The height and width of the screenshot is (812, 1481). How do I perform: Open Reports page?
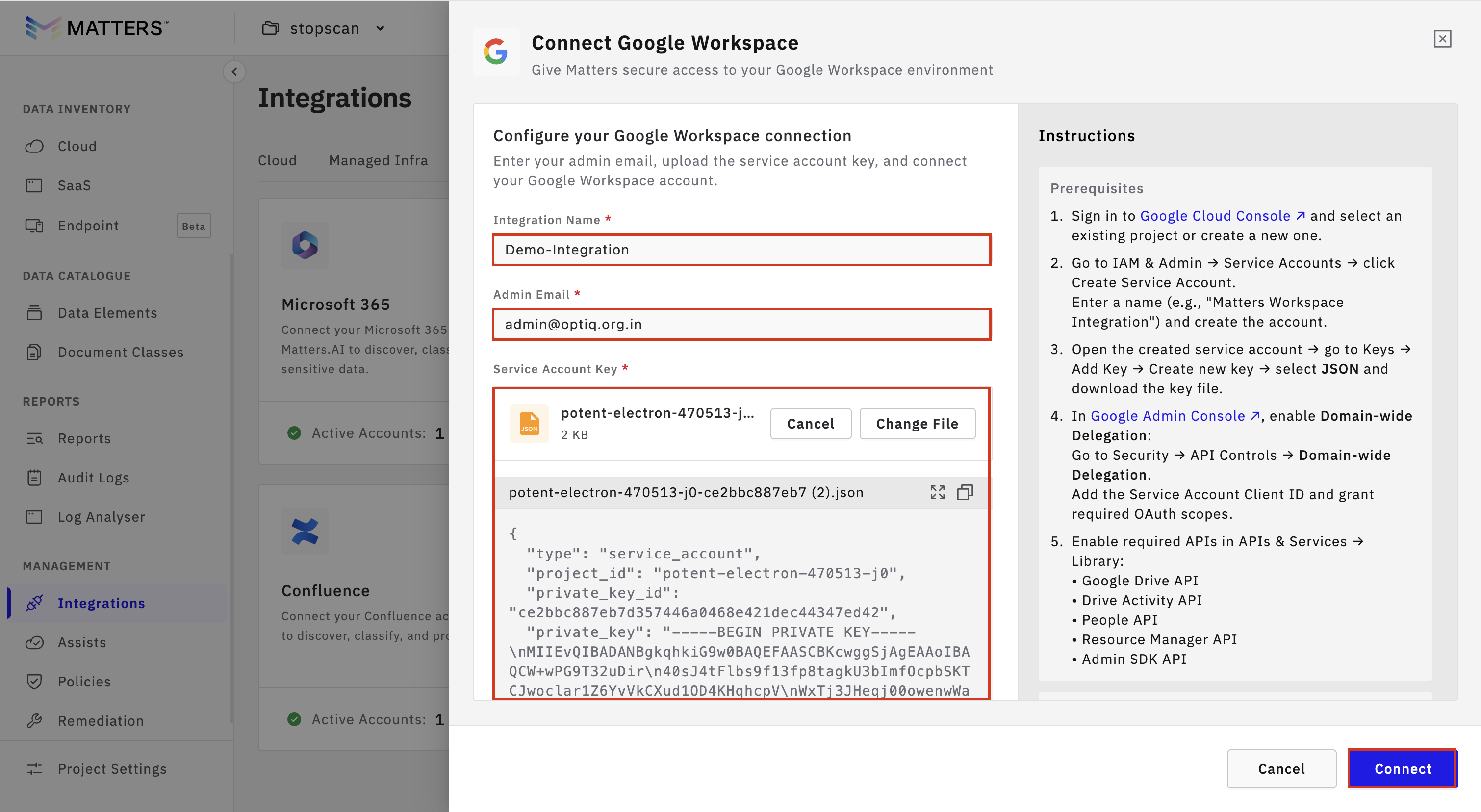[x=84, y=438]
